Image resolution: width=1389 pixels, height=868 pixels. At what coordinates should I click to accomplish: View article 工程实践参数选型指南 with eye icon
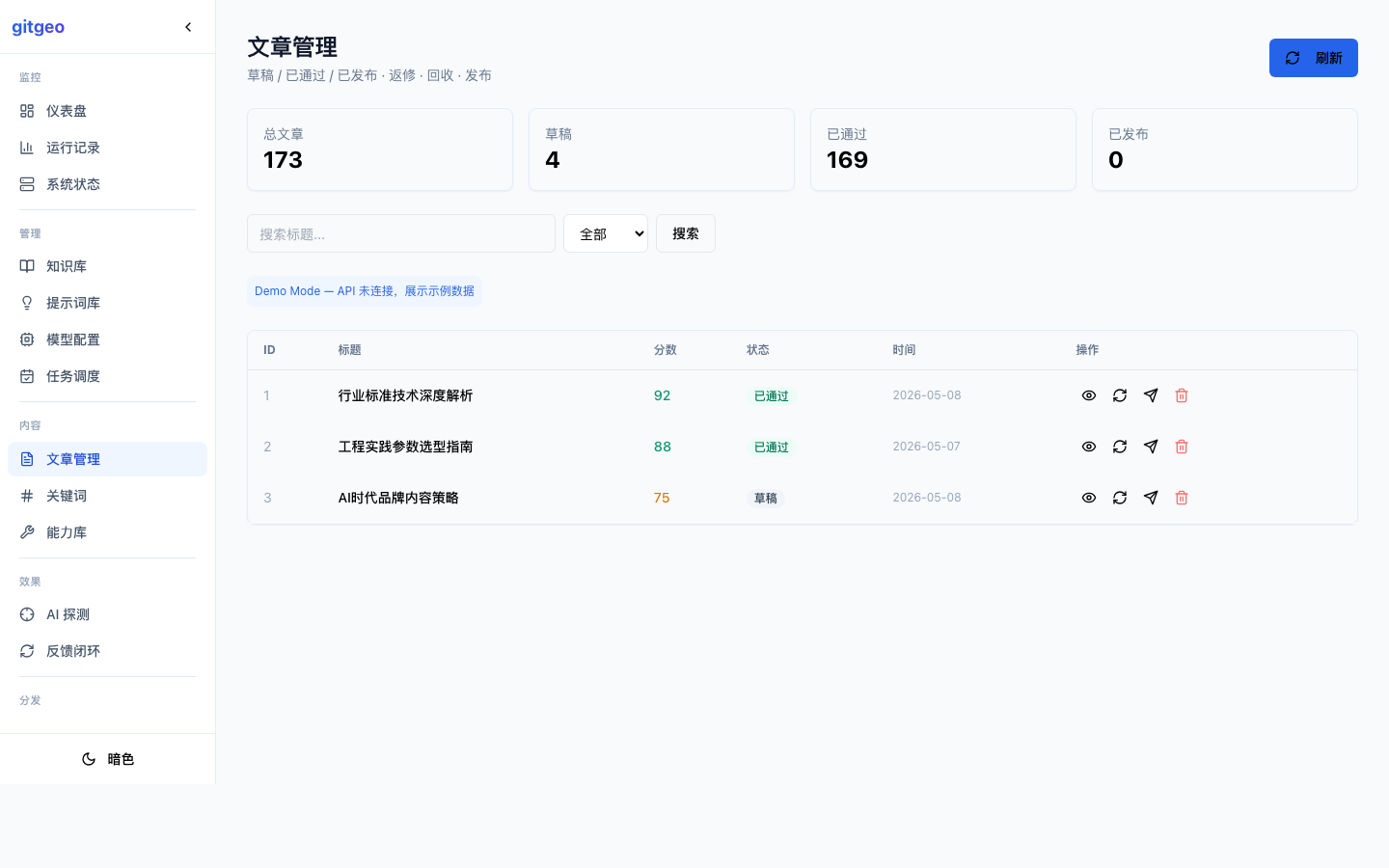point(1089,447)
